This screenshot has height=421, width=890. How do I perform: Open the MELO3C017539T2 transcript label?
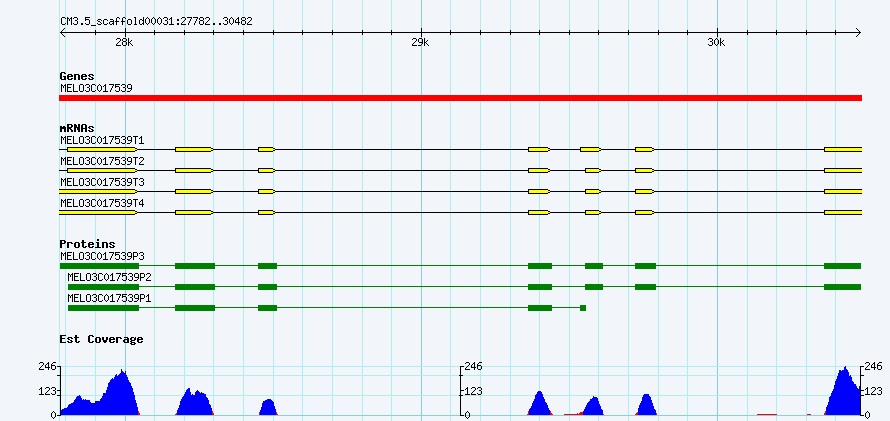[x=102, y=161]
